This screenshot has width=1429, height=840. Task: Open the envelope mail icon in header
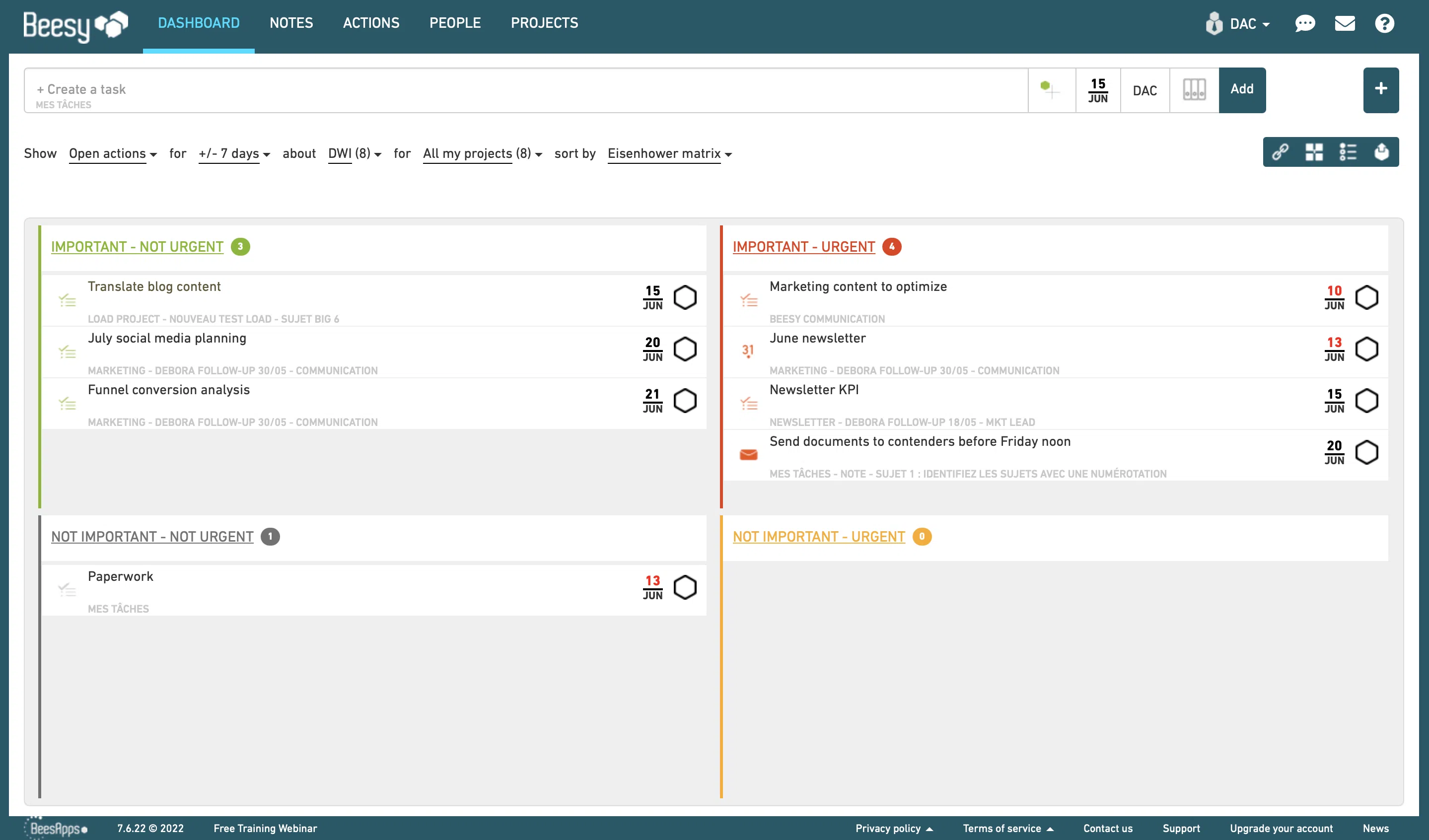pyautogui.click(x=1345, y=23)
